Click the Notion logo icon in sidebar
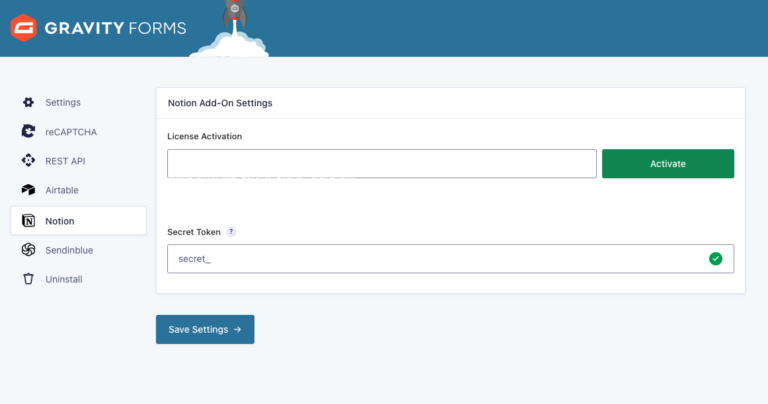The height and width of the screenshot is (404, 768). (28, 220)
